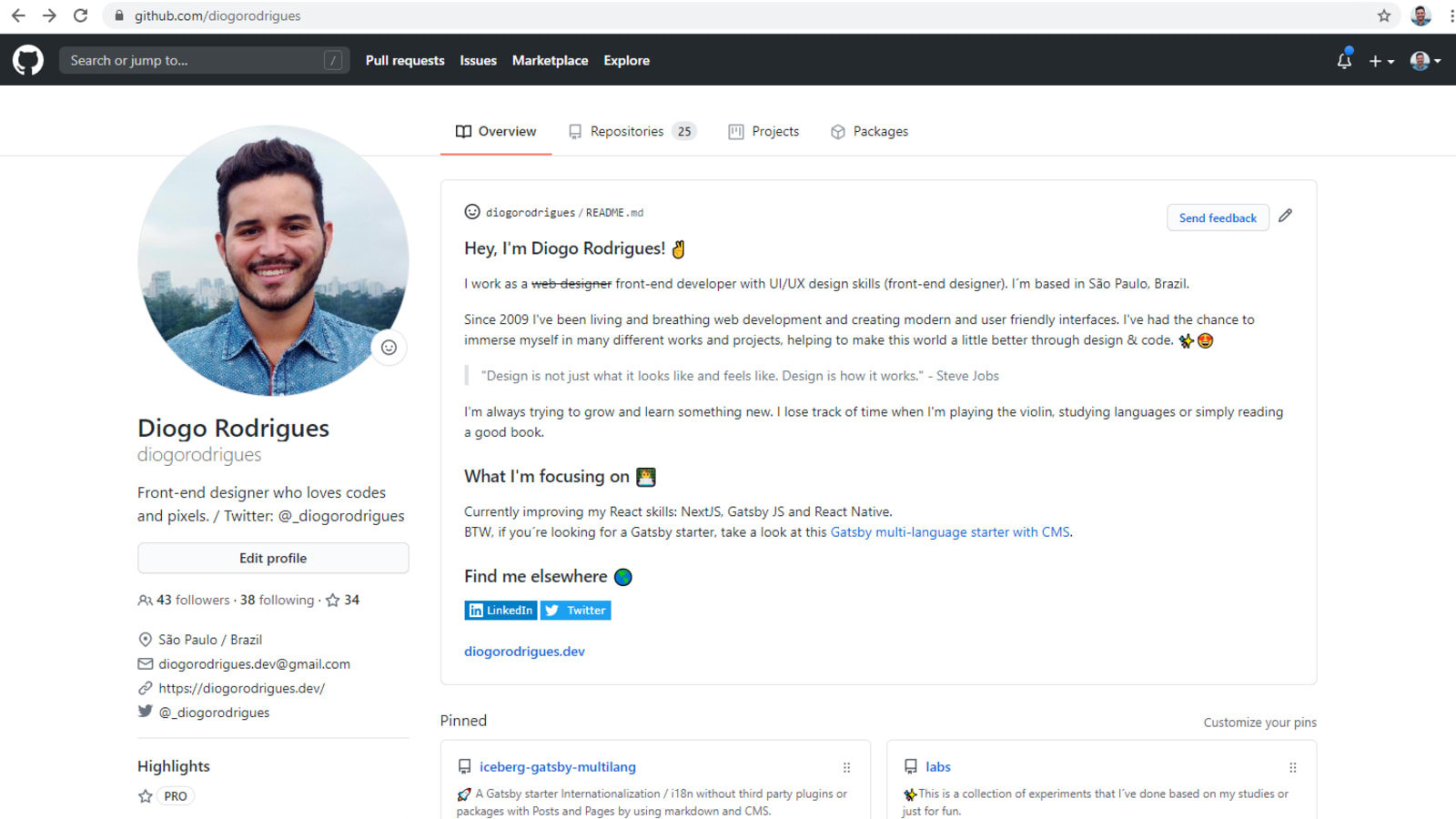Image resolution: width=1456 pixels, height=819 pixels.
Task: Click the repo icon beside labs
Action: 910,767
